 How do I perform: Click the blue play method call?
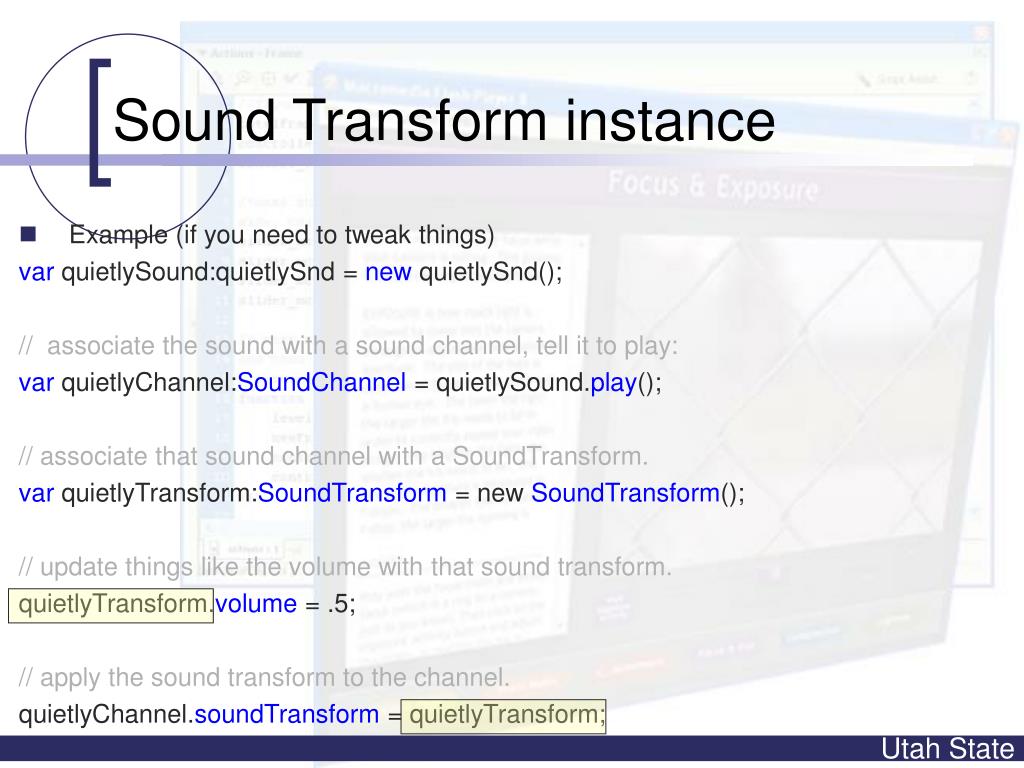(613, 383)
